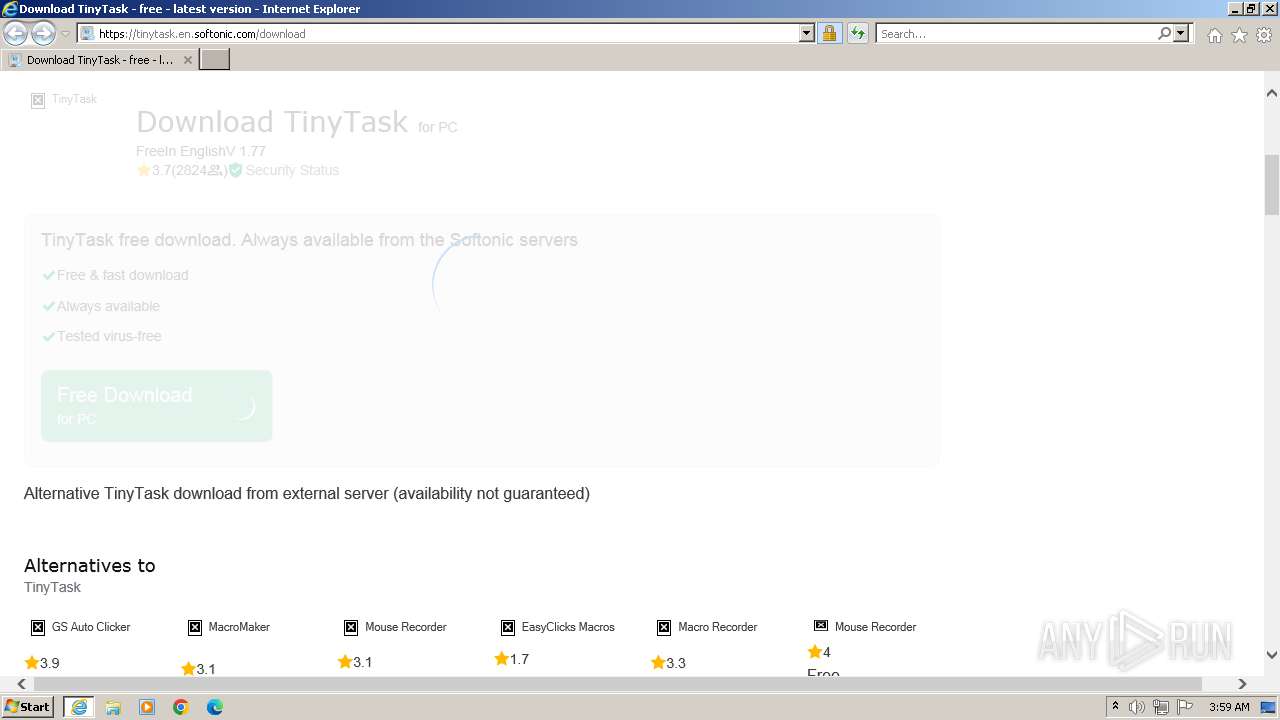
Task: Show hidden system tray icons
Action: click(1116, 707)
